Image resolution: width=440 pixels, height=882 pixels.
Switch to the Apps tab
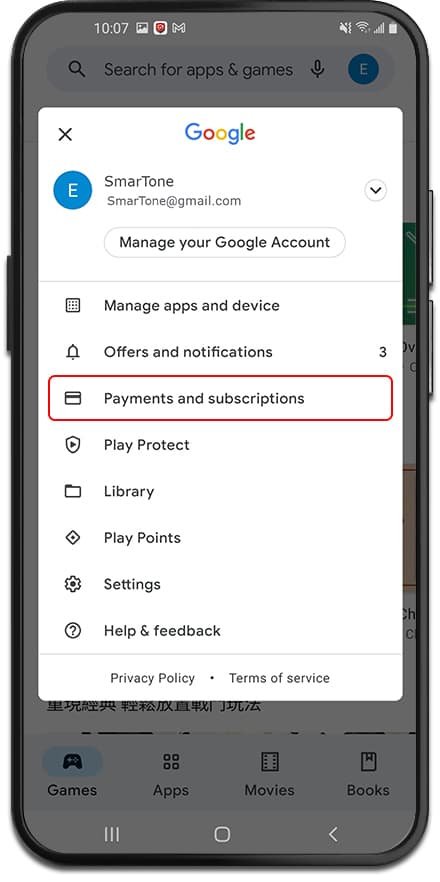pyautogui.click(x=171, y=775)
